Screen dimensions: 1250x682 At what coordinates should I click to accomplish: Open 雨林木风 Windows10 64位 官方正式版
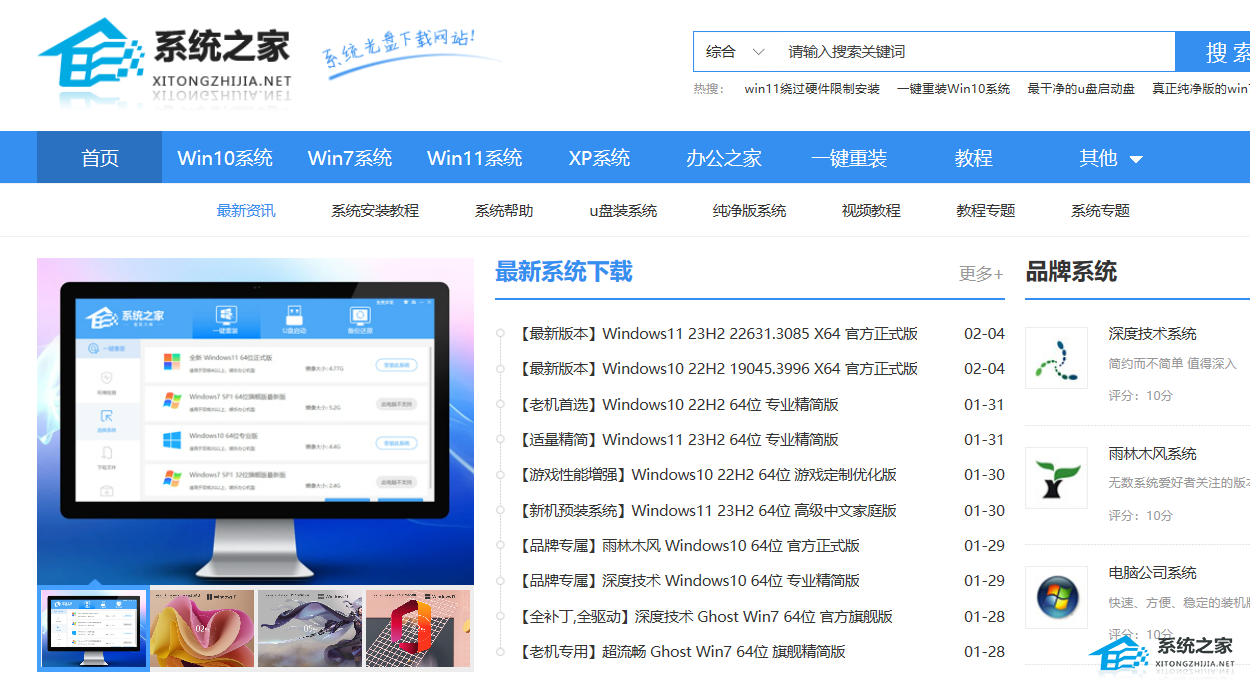(x=689, y=546)
